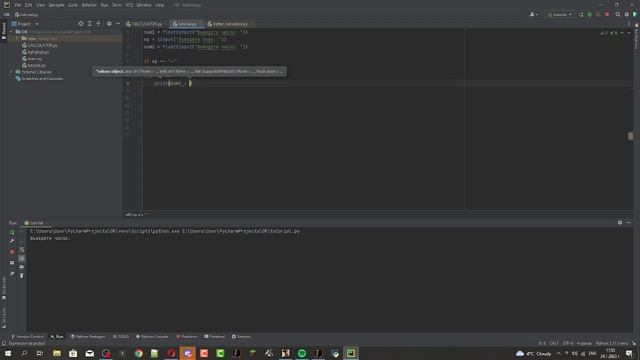Expand External Libraries node

(x=12, y=72)
